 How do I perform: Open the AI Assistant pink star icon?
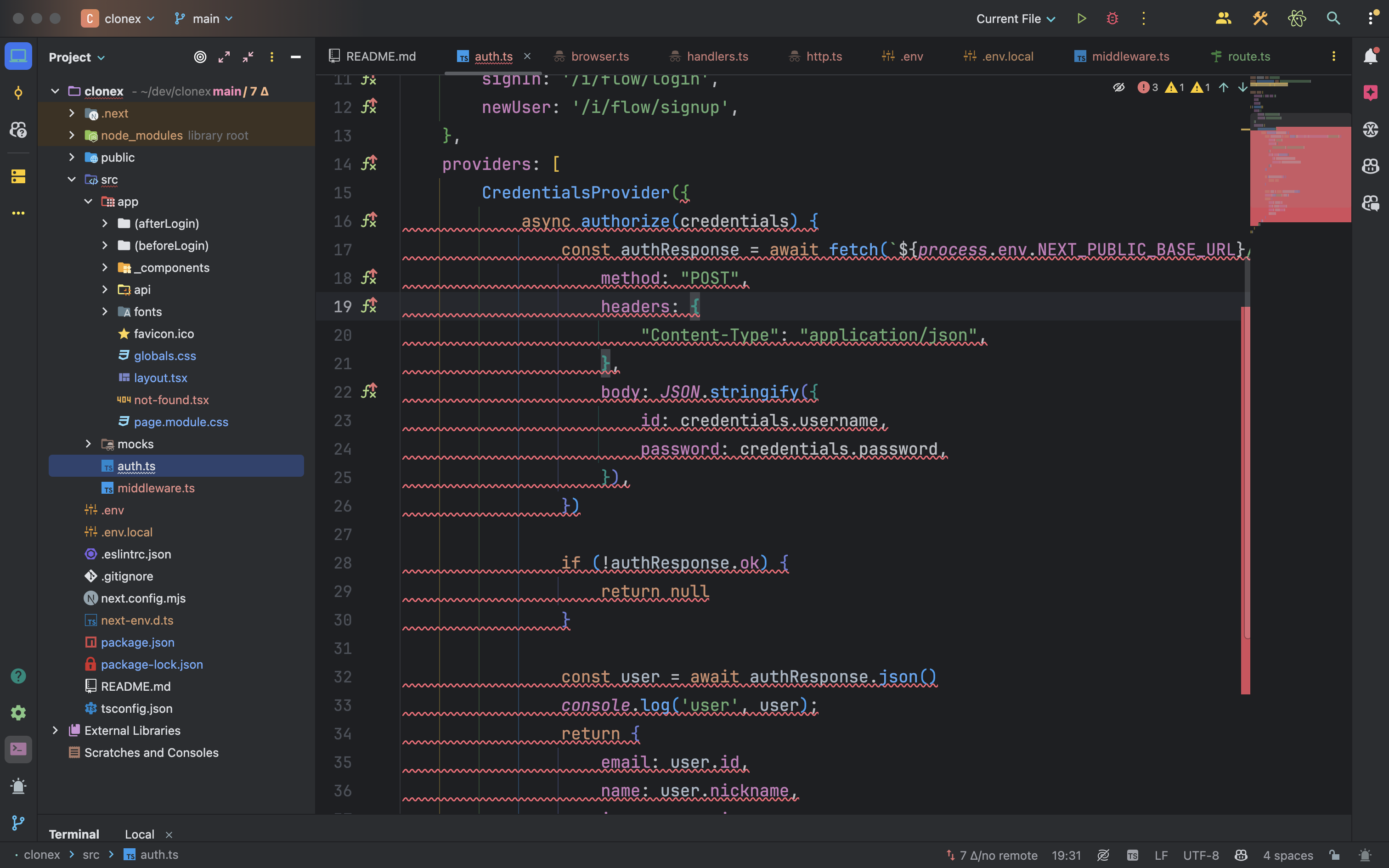[1371, 93]
